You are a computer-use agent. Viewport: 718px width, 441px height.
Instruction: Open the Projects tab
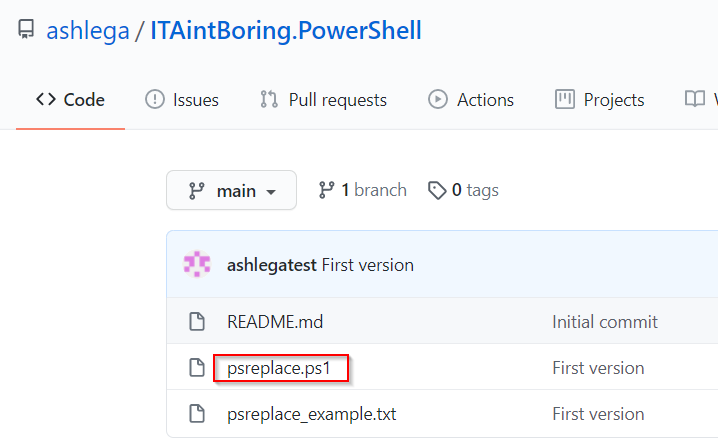[x=599, y=100]
